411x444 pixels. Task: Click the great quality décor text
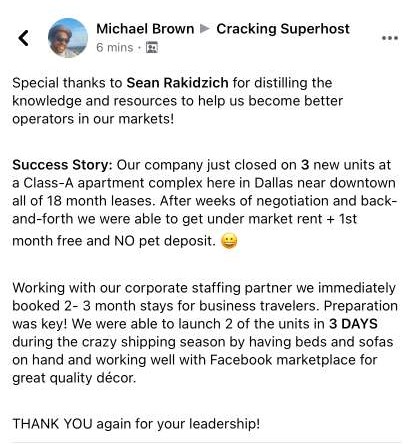pyautogui.click(x=74, y=378)
